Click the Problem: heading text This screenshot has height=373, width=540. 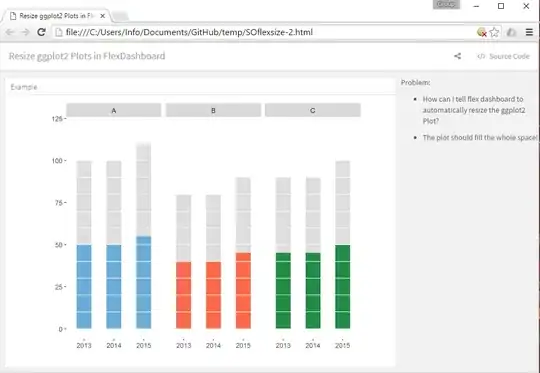415,82
